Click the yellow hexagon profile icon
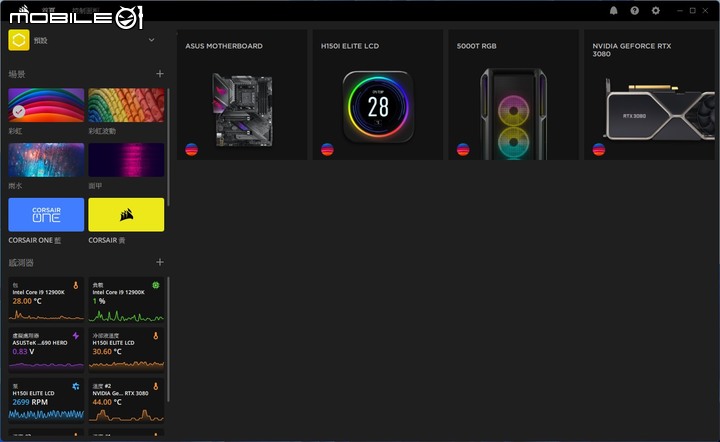 click(x=19, y=40)
